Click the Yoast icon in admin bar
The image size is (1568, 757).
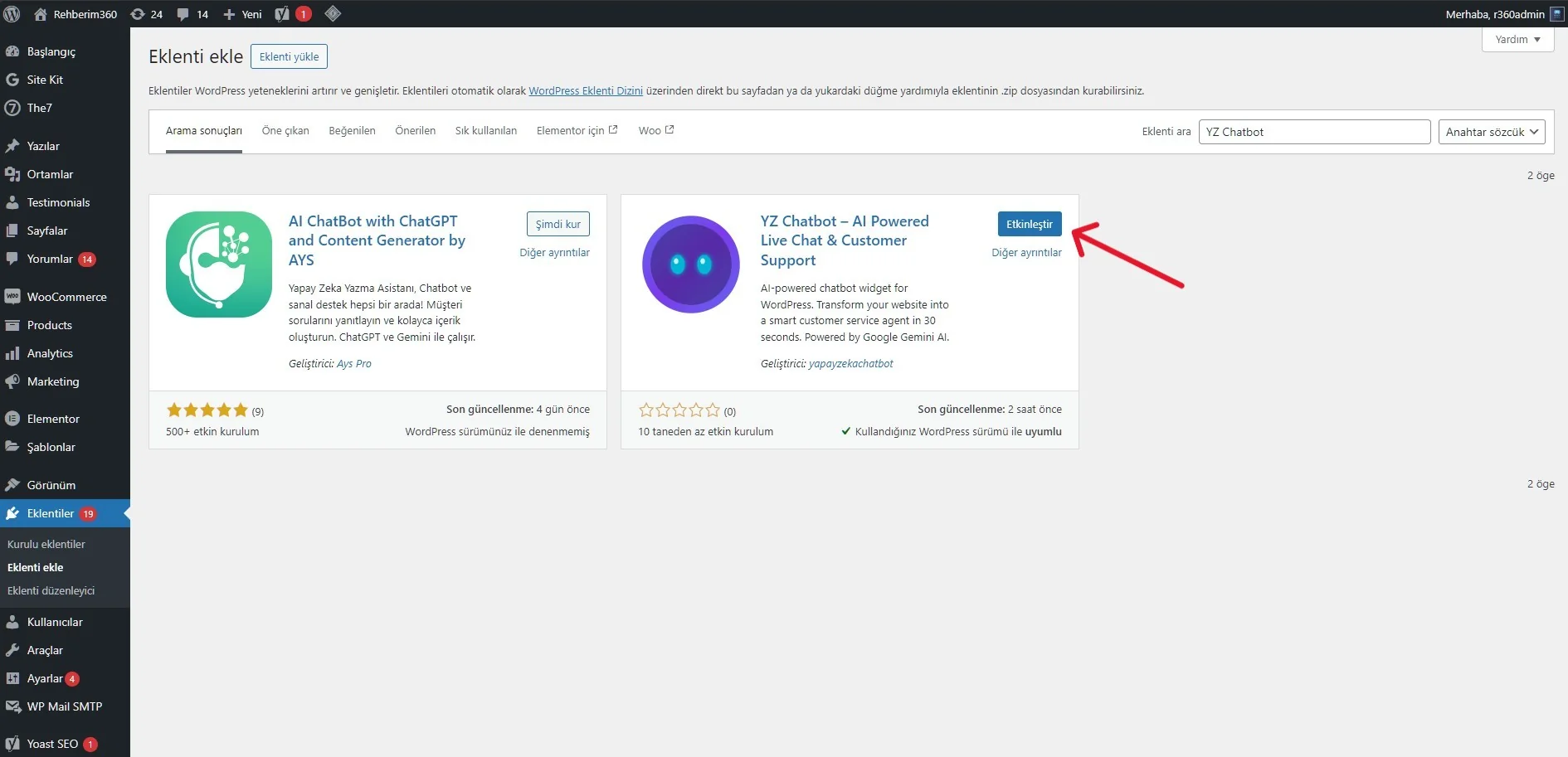click(283, 14)
